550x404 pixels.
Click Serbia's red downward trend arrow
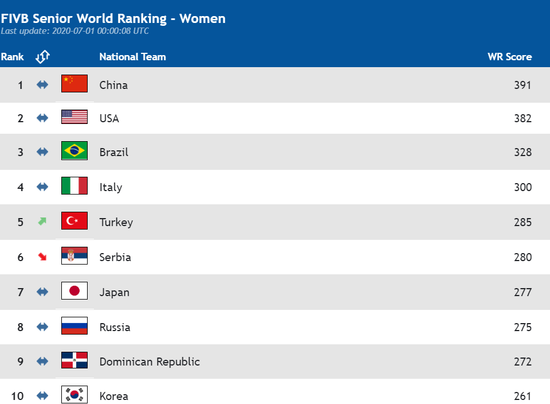click(x=42, y=257)
